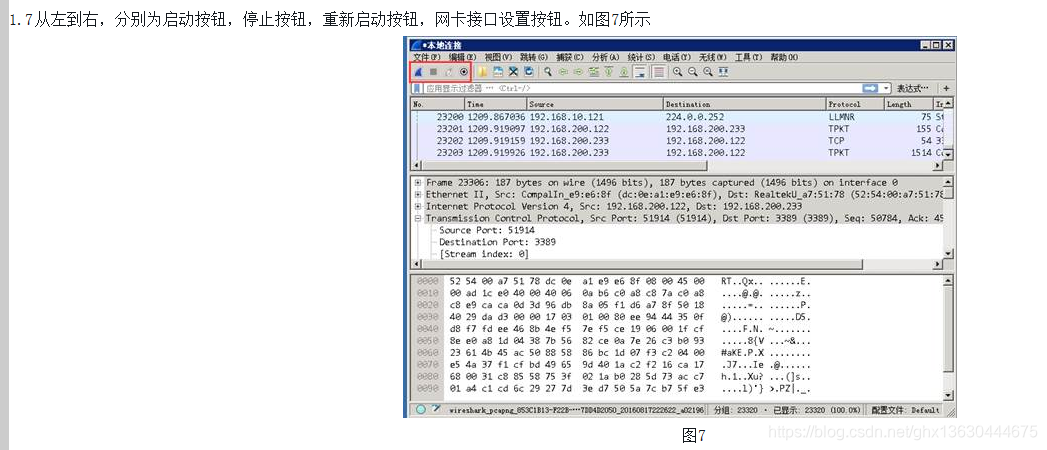Sort by the Length column header
This screenshot has width=1047, height=450.
907,104
